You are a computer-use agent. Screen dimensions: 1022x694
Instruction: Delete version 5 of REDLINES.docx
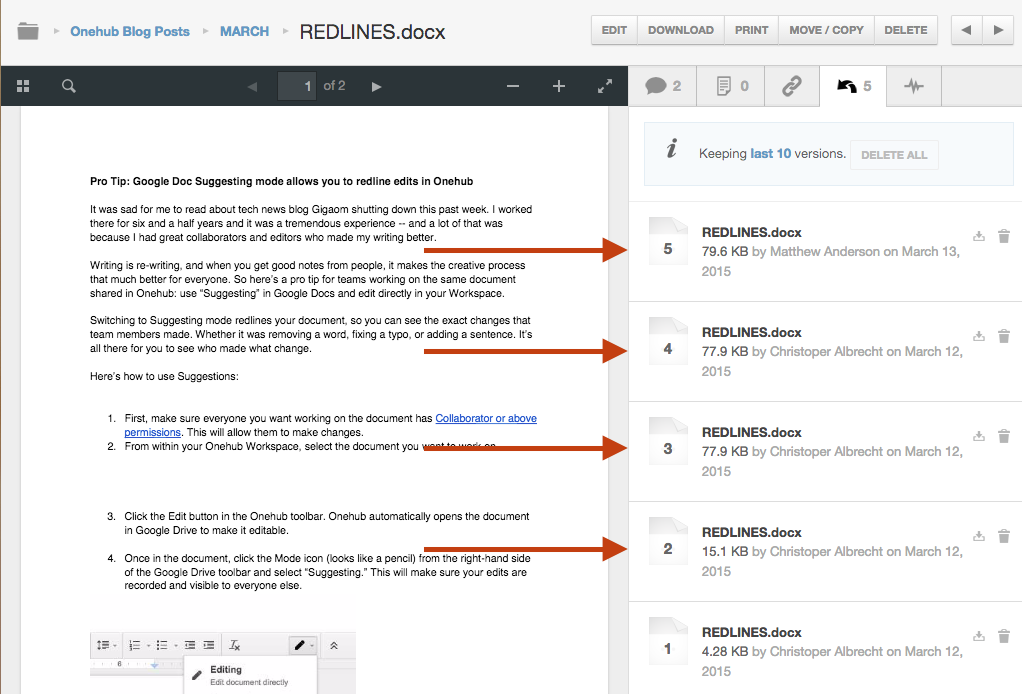pos(1004,236)
